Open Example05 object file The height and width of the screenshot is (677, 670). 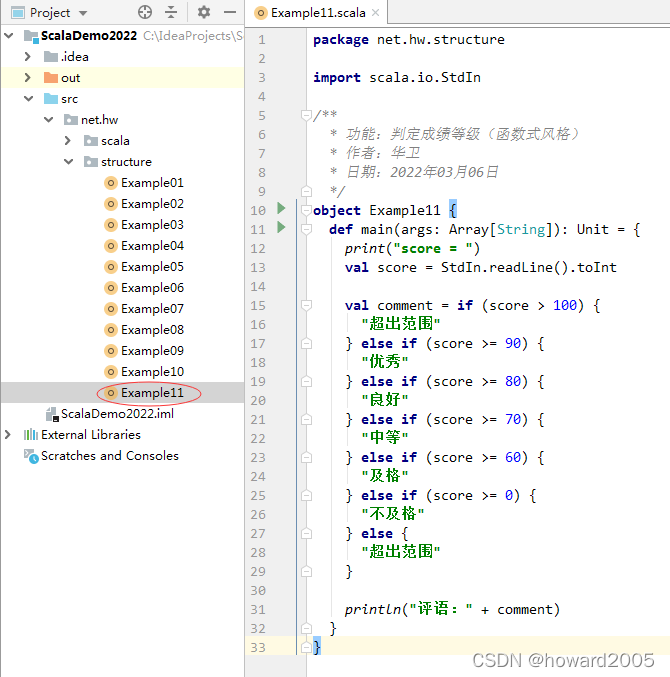click(144, 267)
